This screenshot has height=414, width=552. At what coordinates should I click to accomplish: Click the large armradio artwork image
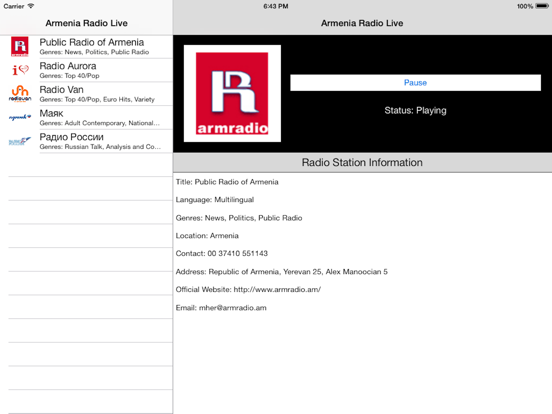coord(232,93)
